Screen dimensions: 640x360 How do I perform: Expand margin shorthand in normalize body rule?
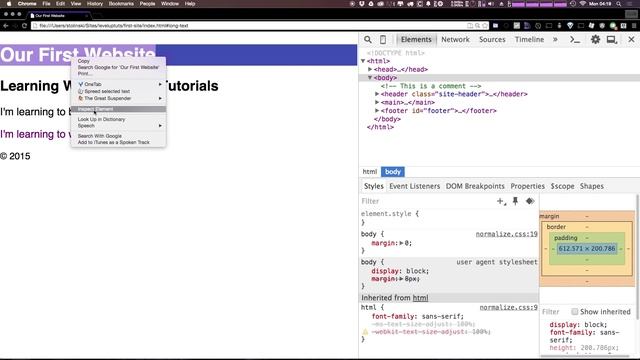click(401, 243)
